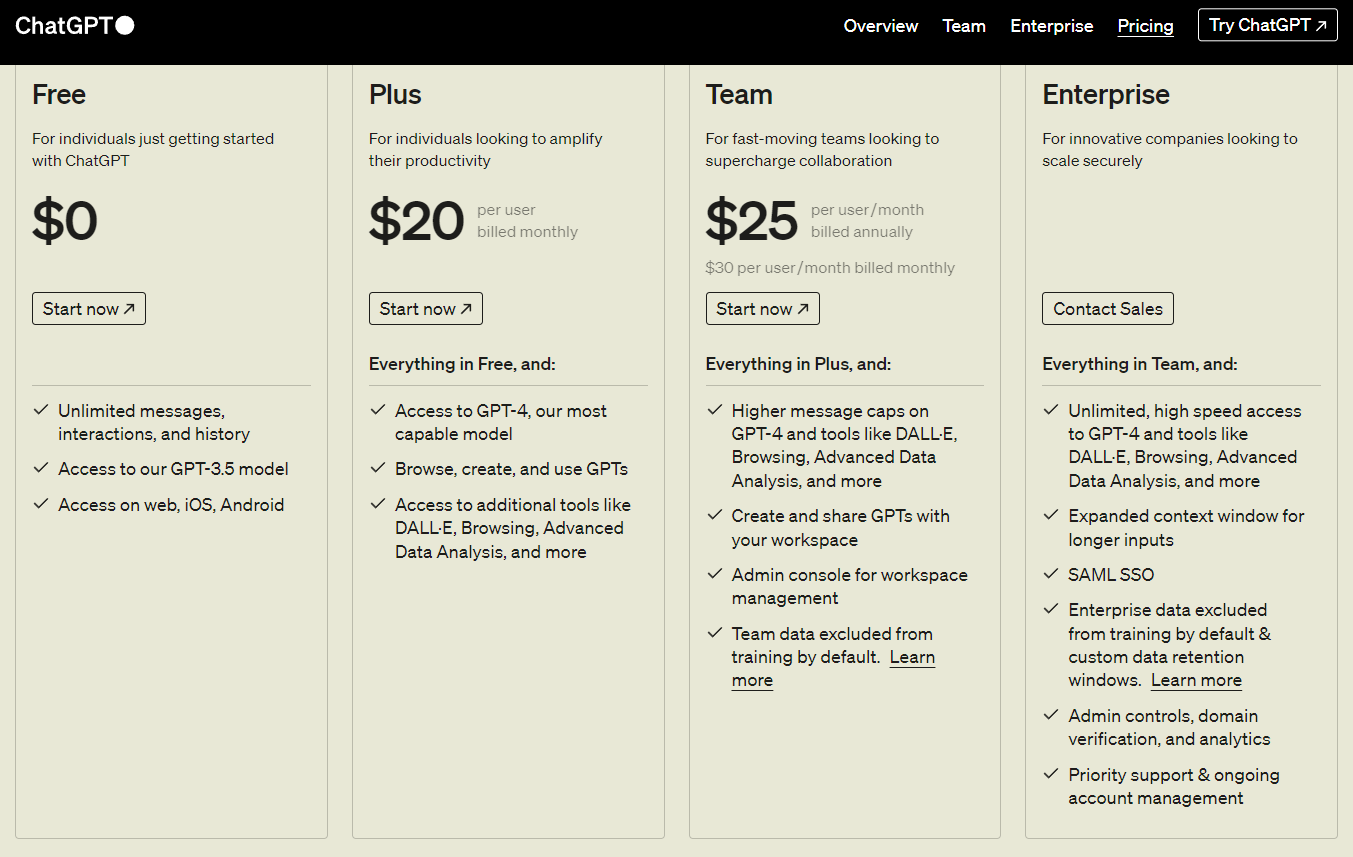Open the Overview nav item
The width and height of the screenshot is (1353, 857).
coord(881,26)
